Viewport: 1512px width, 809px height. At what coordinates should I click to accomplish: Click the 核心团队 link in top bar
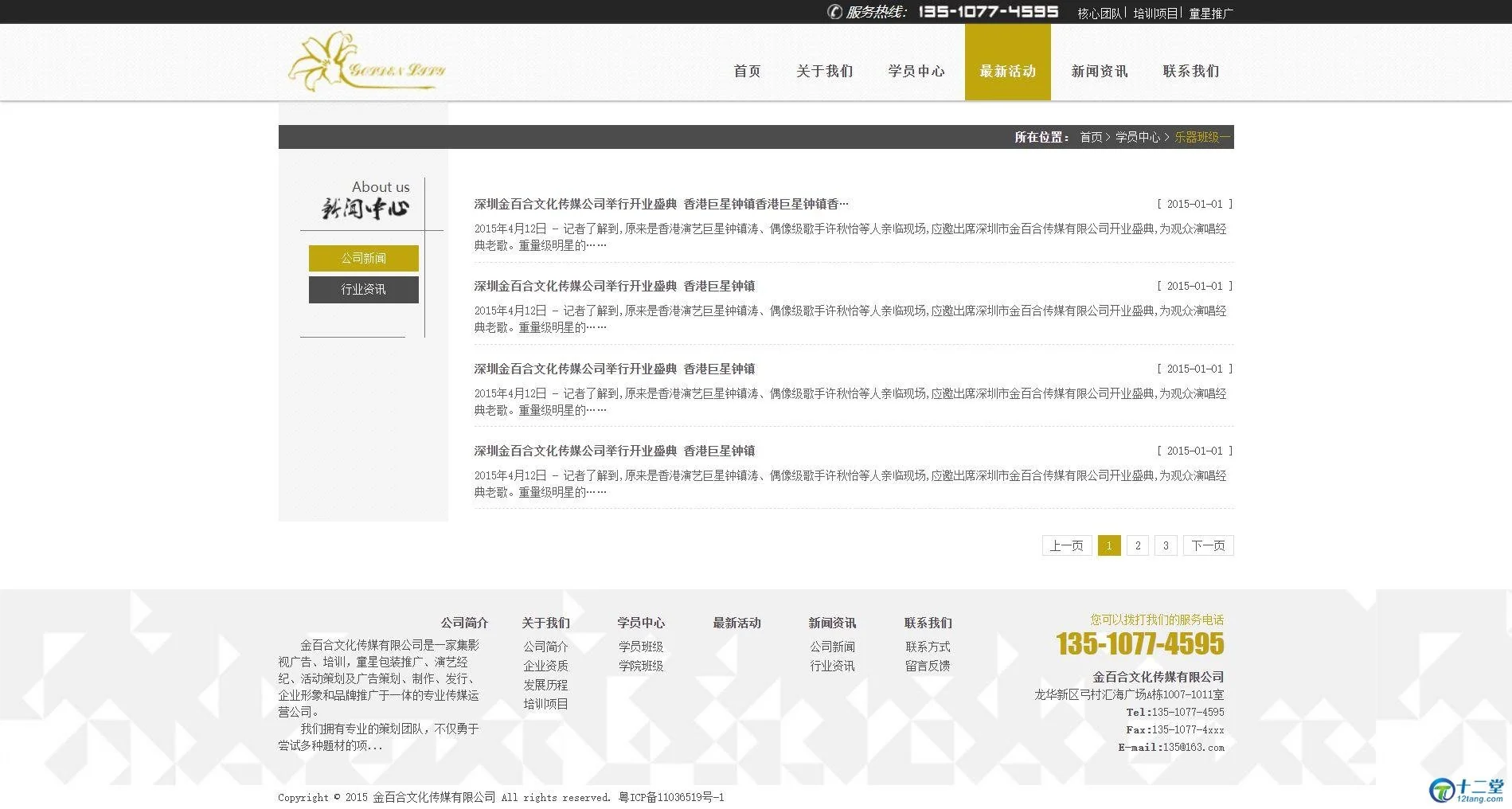1099,14
